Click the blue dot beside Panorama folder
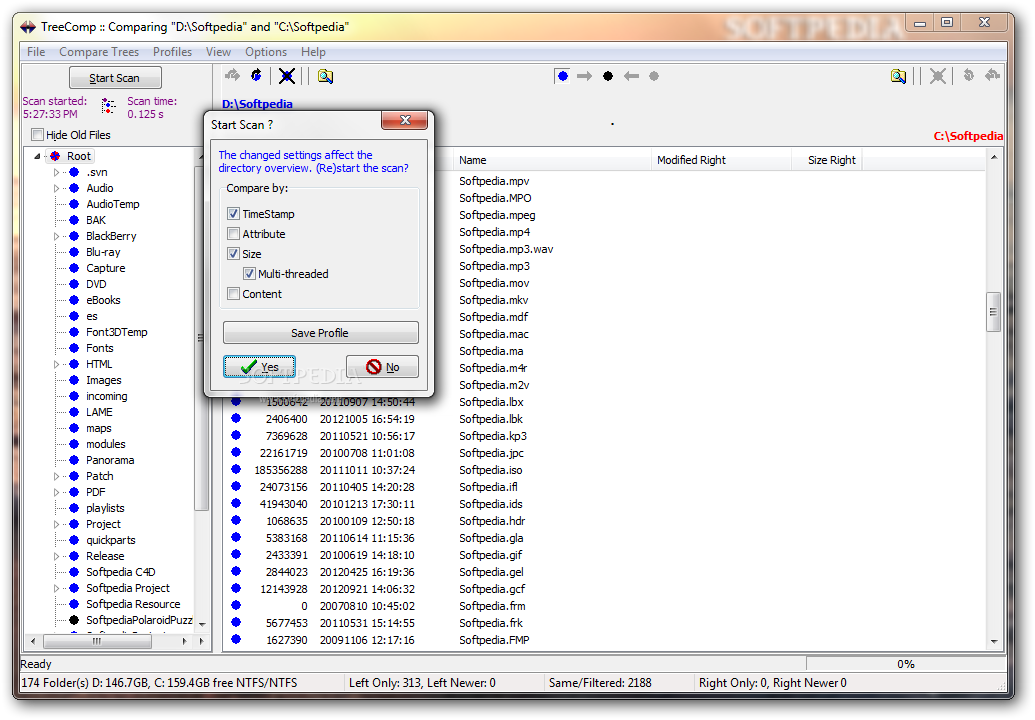Image resolution: width=1035 pixels, height=720 pixels. pyautogui.click(x=74, y=460)
